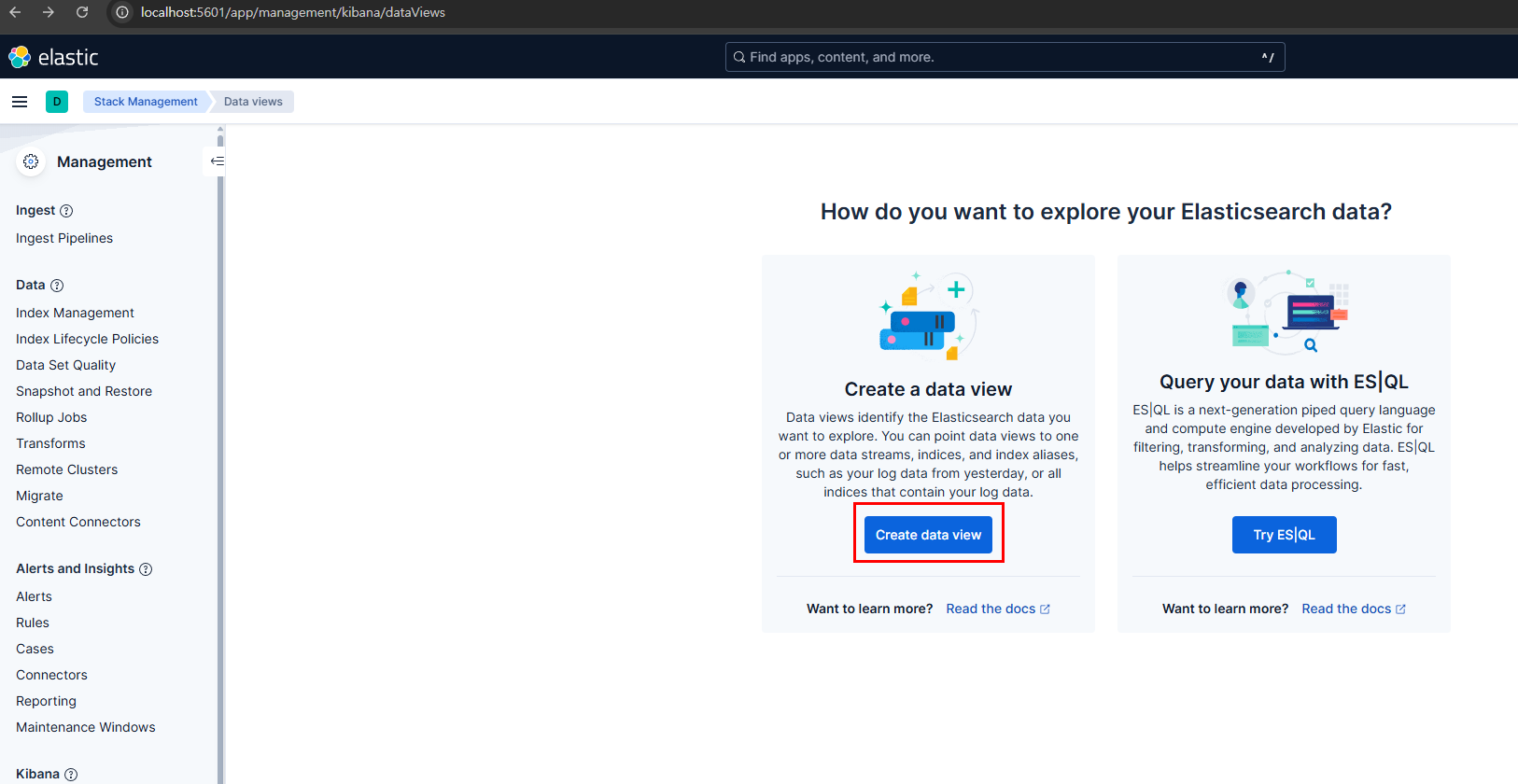This screenshot has height=784, width=1518.
Task: Open Ingest Pipelines
Action: pyautogui.click(x=64, y=238)
